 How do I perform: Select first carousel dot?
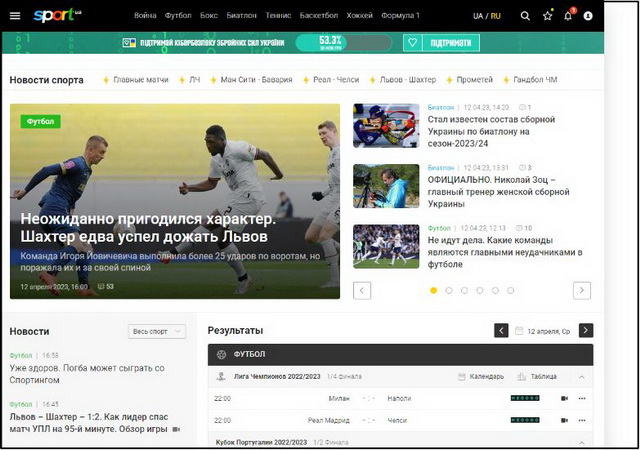pos(433,290)
